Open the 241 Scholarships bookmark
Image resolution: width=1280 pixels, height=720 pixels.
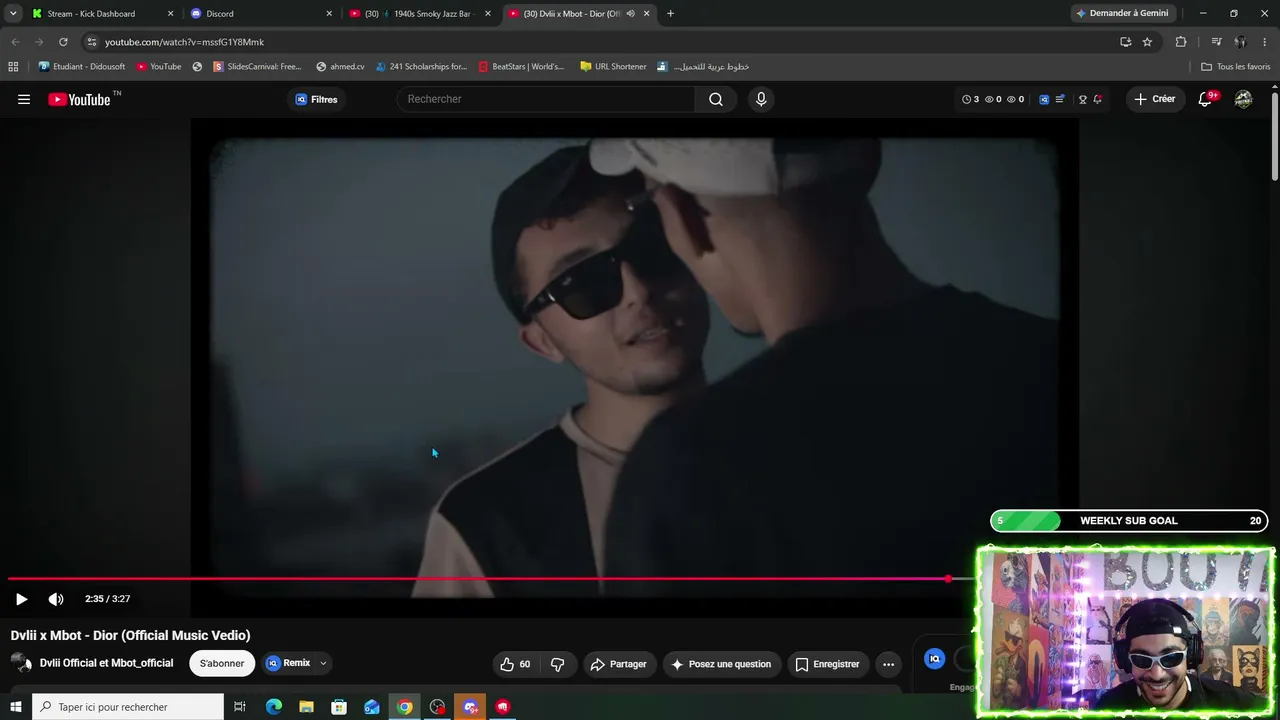click(x=421, y=67)
